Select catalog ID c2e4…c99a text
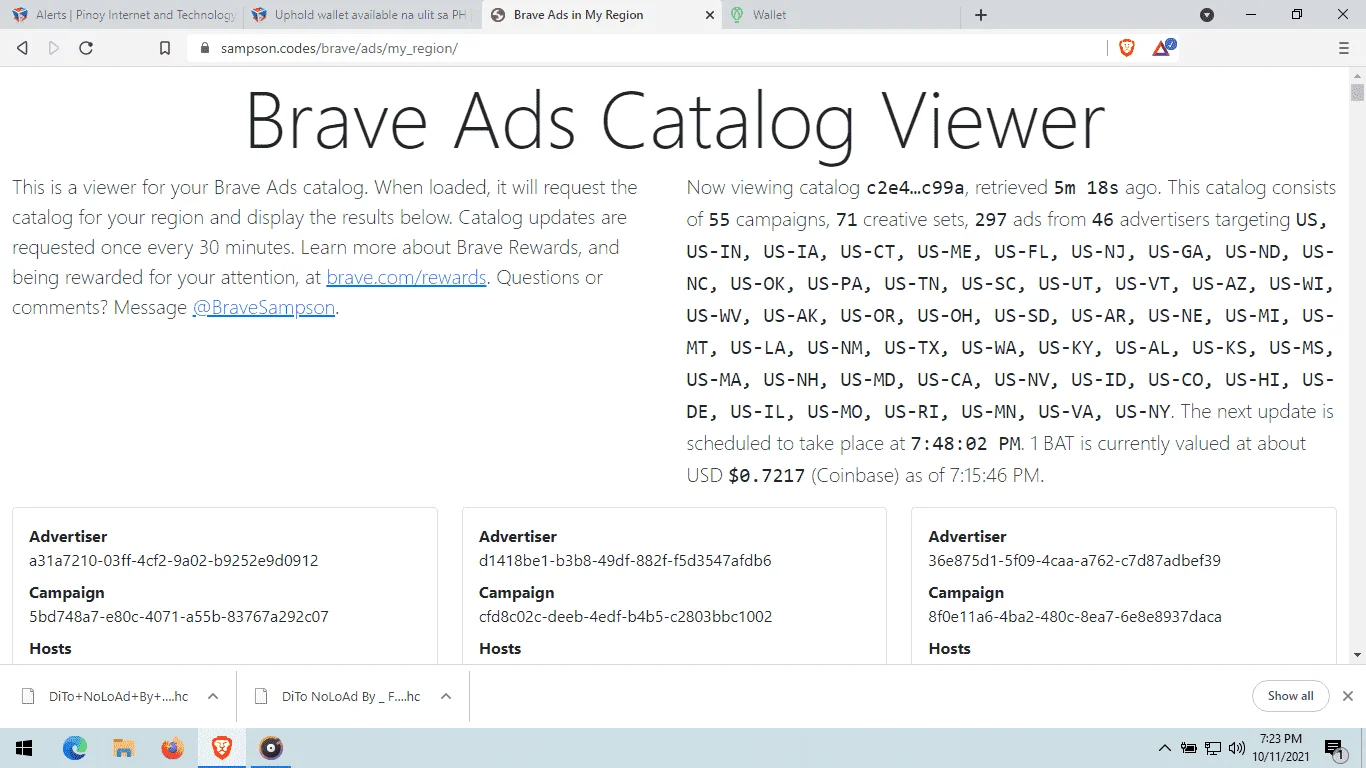 [x=915, y=188]
